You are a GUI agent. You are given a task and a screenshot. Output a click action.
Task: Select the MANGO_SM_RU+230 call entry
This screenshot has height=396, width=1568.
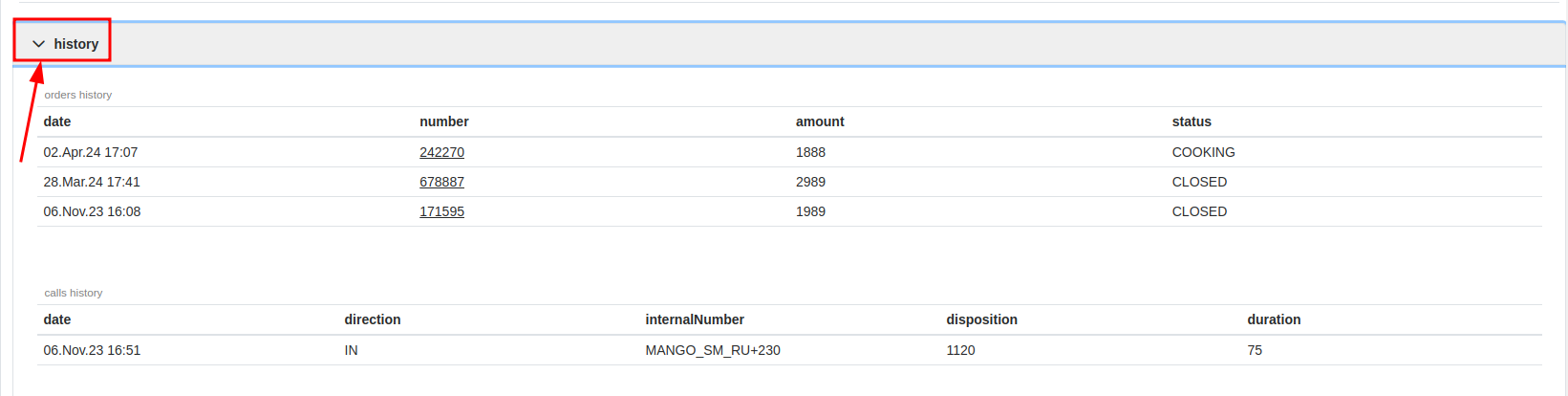coord(713,350)
